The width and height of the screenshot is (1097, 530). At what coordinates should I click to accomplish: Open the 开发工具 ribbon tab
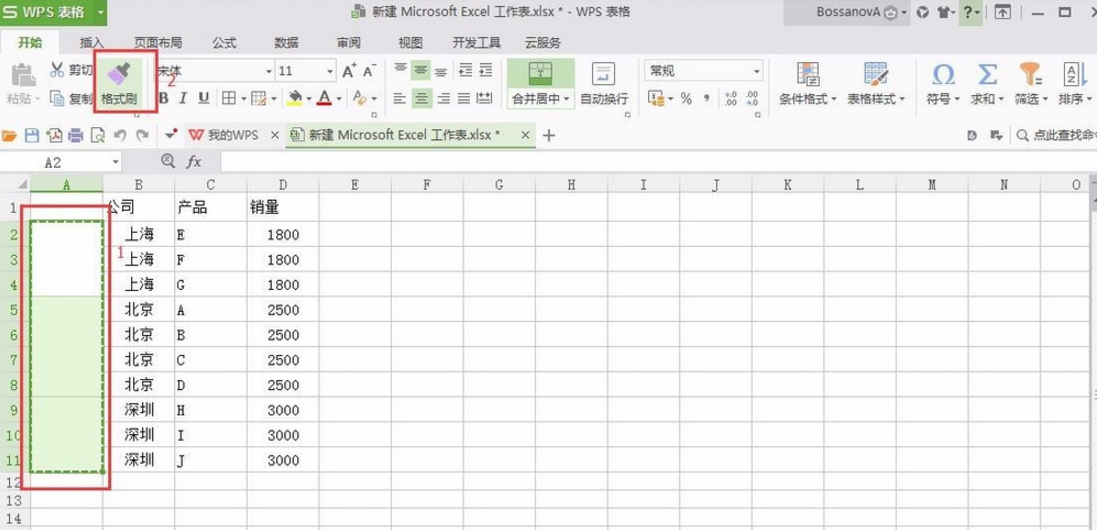pyautogui.click(x=476, y=43)
